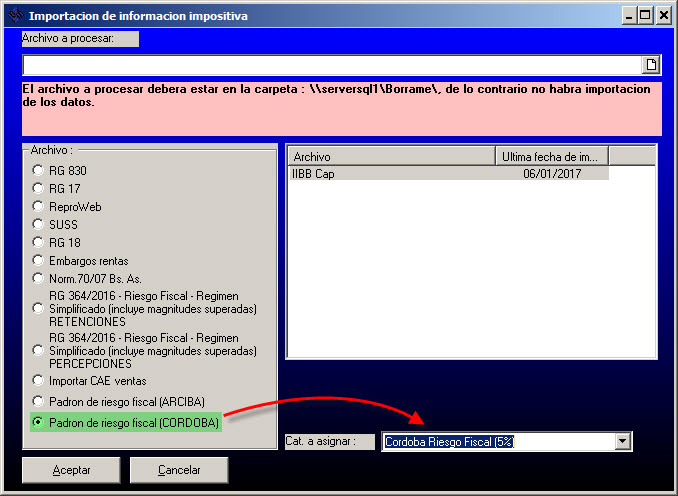Screen dimensions: 678x496
Task: Click the application icon in title bar
Action: click(x=14, y=16)
